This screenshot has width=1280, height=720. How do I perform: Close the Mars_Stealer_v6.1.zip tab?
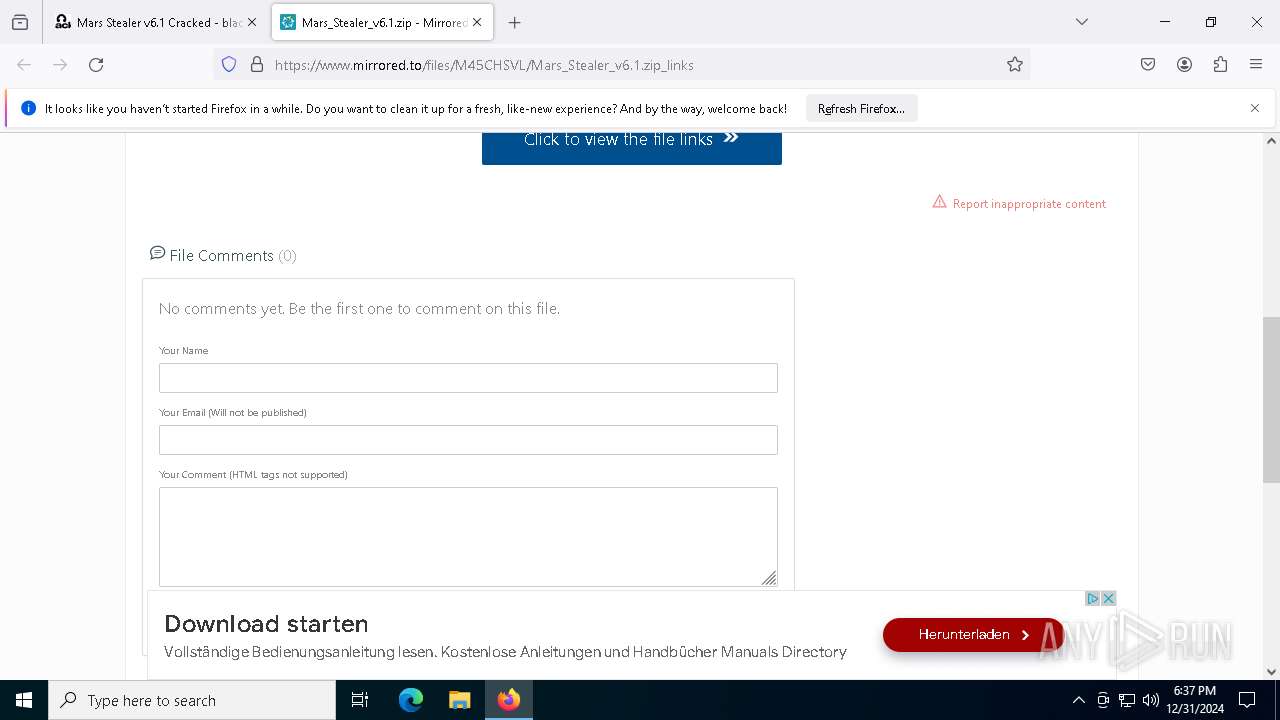click(477, 22)
